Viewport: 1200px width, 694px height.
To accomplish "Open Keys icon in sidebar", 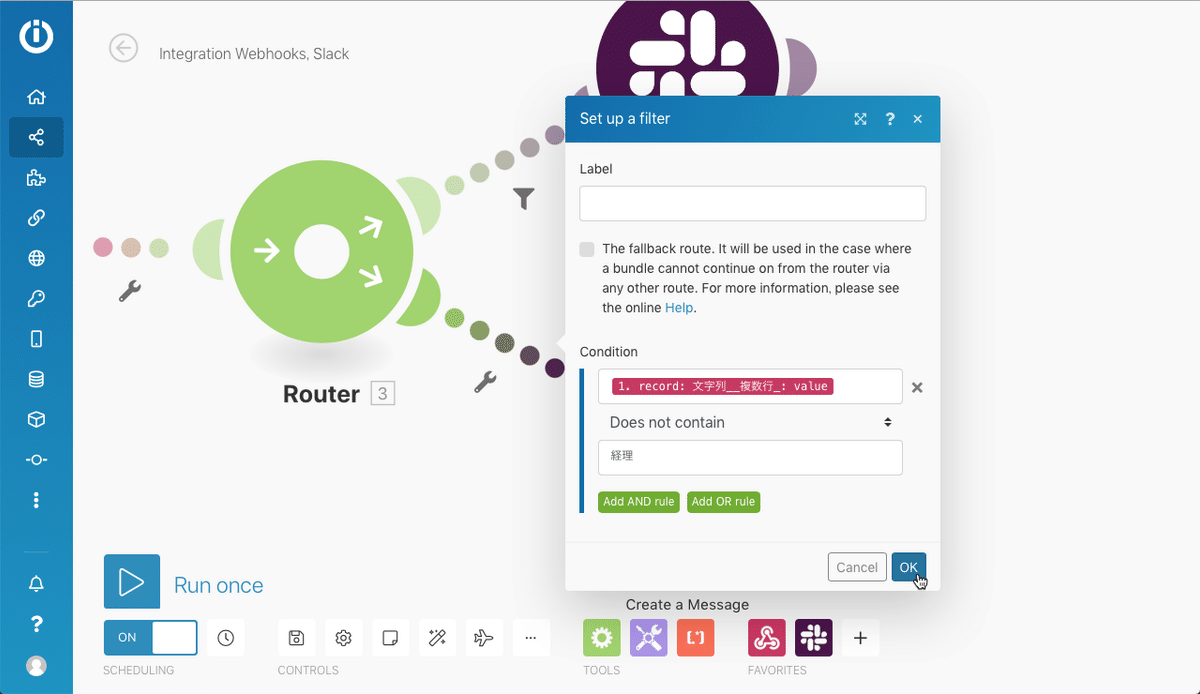I will [x=36, y=298].
